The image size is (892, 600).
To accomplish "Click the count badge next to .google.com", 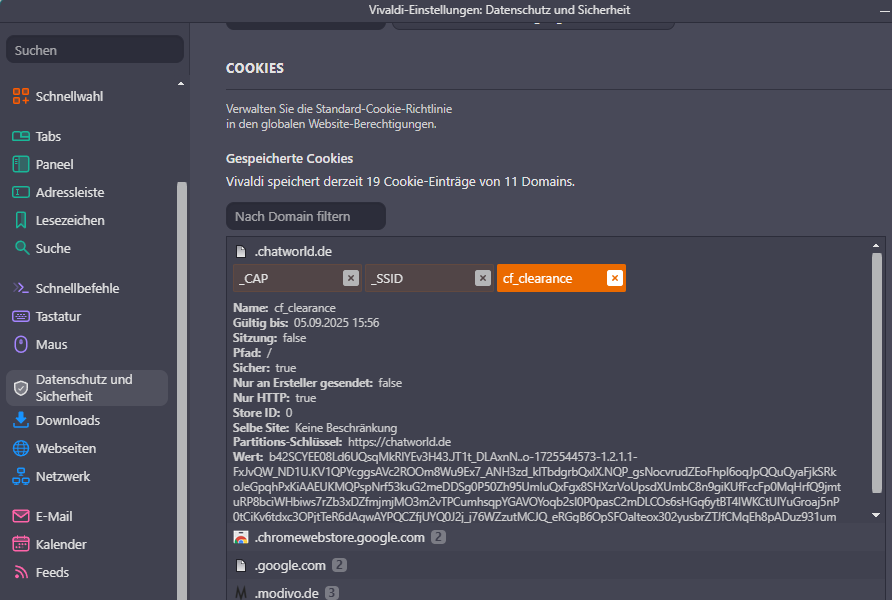I will click(339, 565).
